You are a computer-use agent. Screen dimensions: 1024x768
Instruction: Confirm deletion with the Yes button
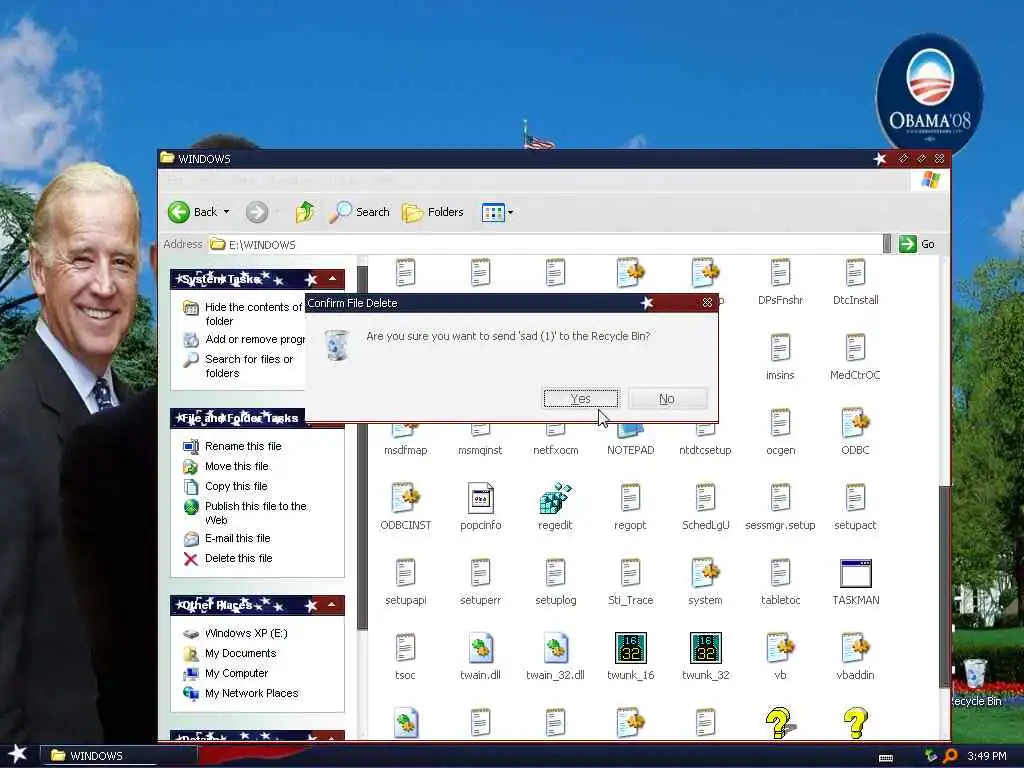point(581,398)
